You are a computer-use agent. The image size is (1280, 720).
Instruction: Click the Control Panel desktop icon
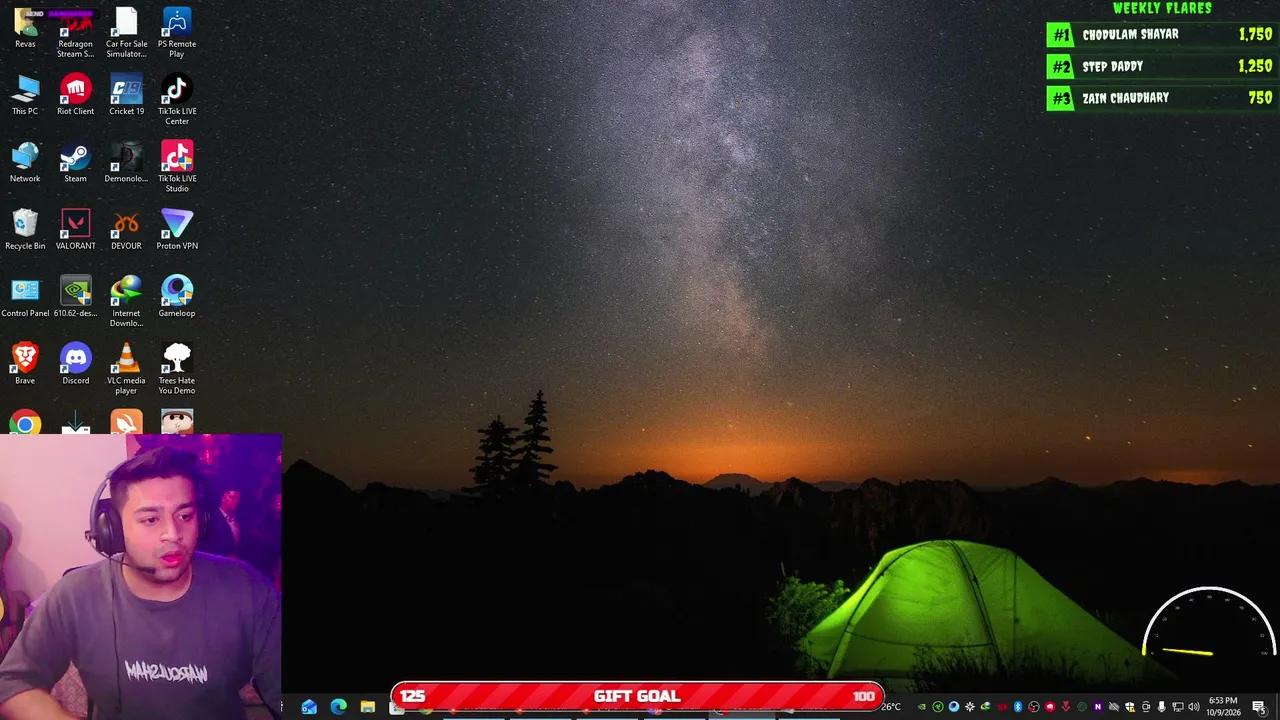point(25,297)
